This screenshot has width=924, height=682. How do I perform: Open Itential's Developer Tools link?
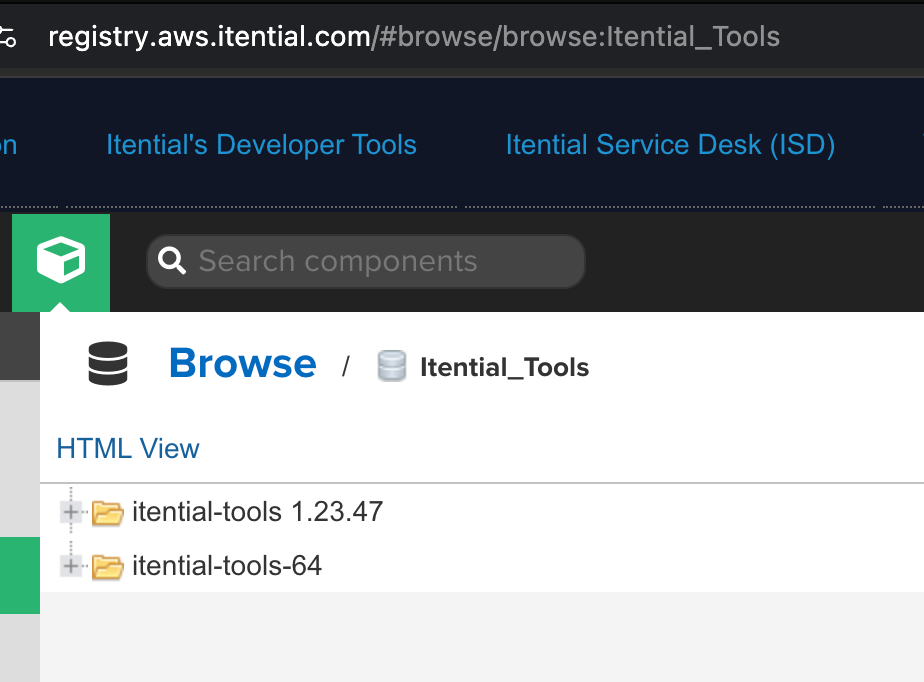[x=261, y=145]
